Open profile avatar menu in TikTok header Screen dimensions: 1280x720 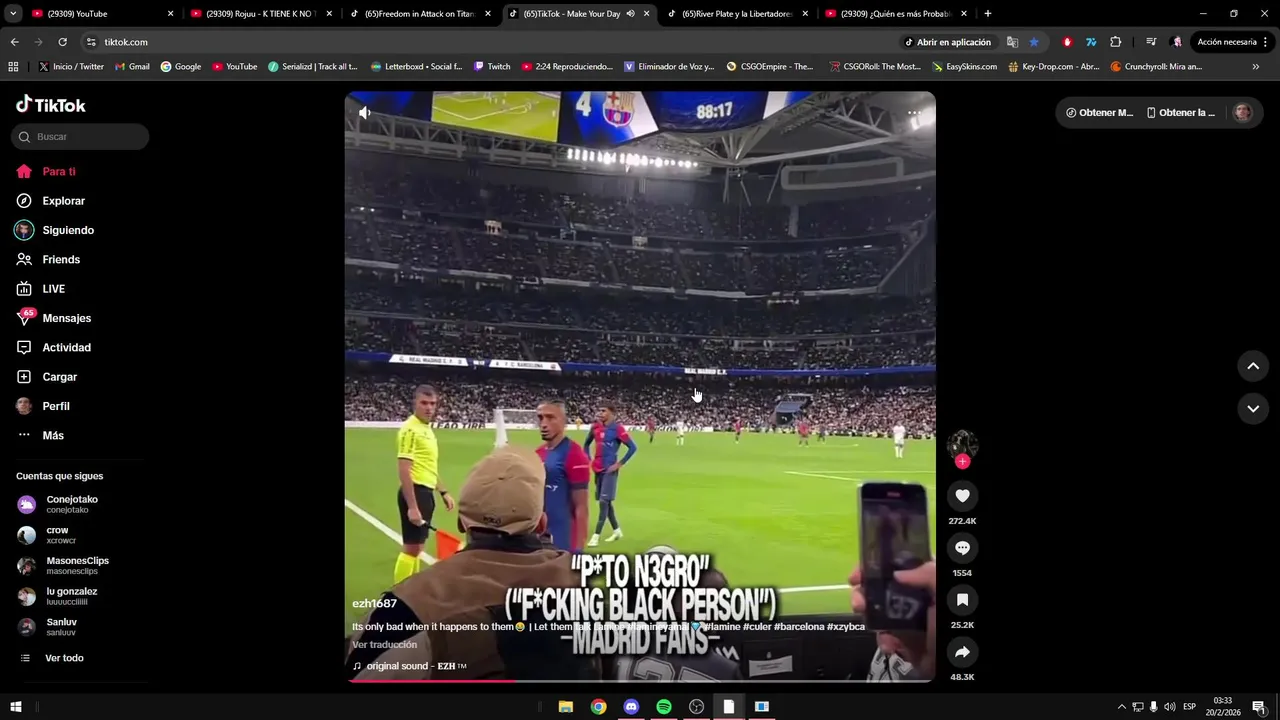click(x=1242, y=113)
